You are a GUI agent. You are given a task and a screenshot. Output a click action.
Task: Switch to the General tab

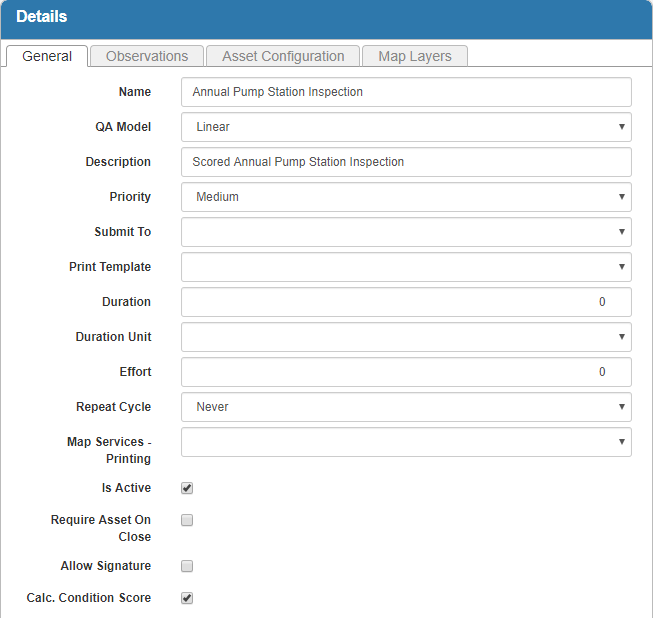click(47, 57)
